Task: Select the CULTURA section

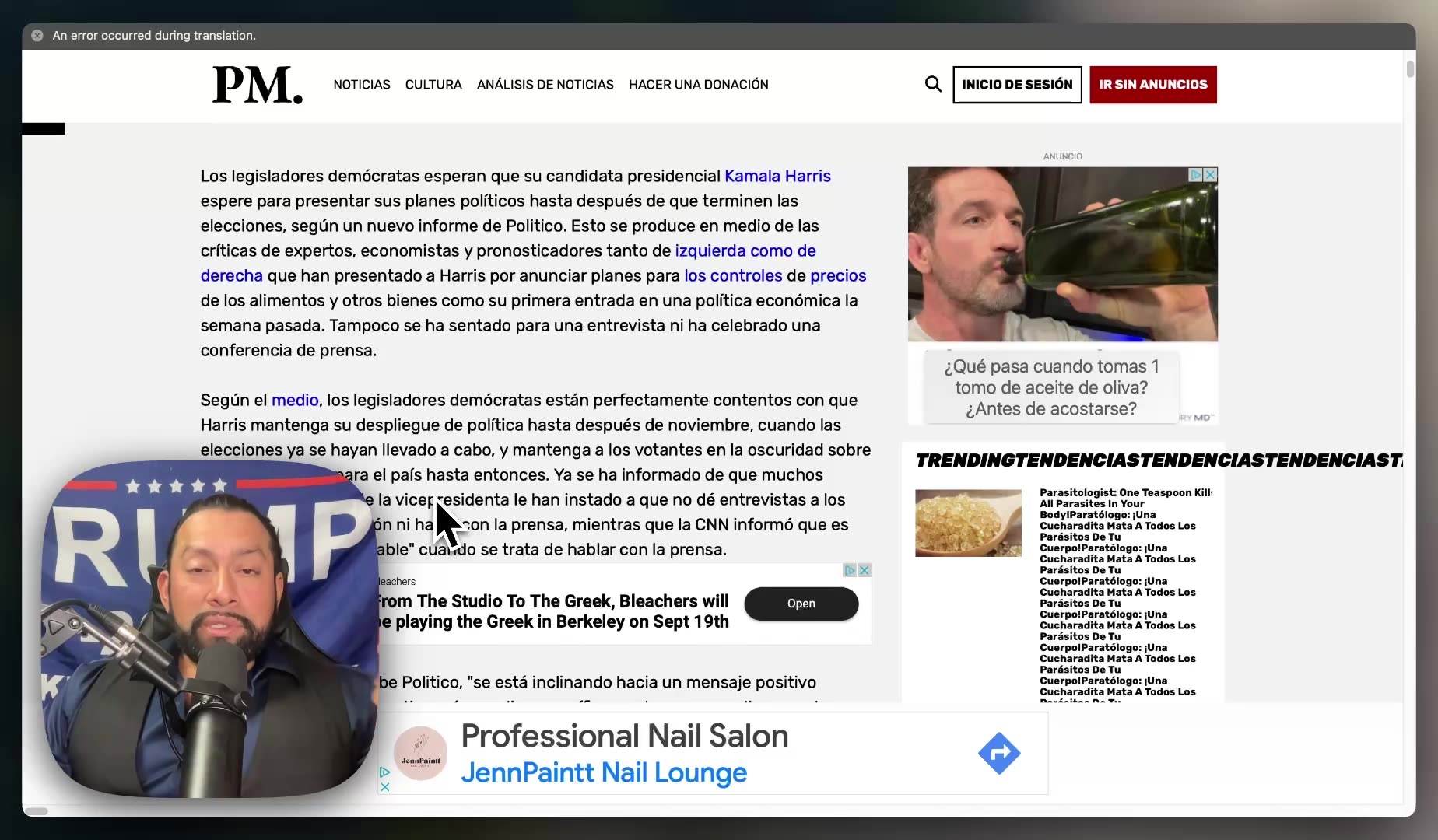Action: coord(433,84)
